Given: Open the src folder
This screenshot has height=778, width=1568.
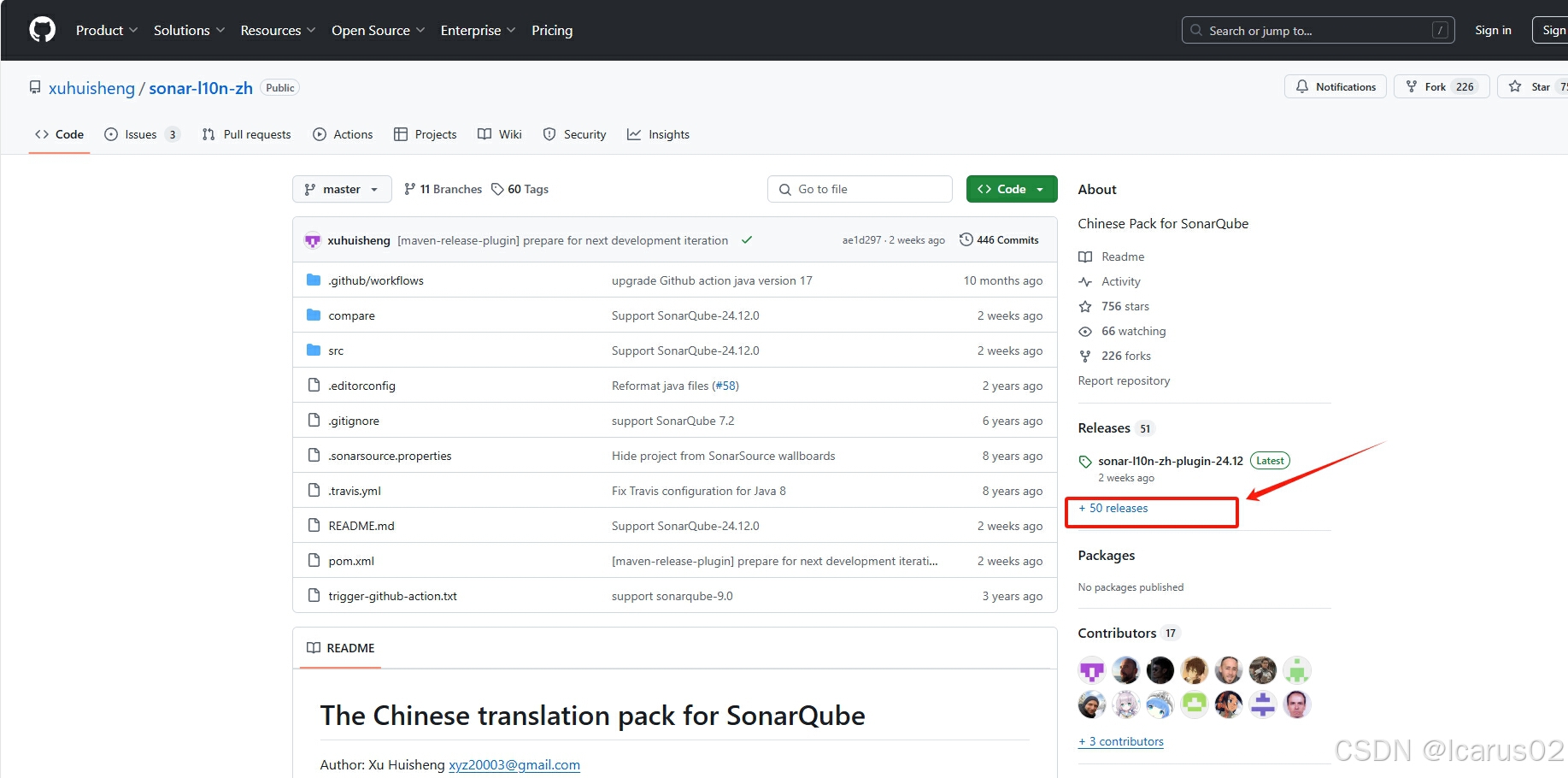Looking at the screenshot, I should (x=336, y=351).
